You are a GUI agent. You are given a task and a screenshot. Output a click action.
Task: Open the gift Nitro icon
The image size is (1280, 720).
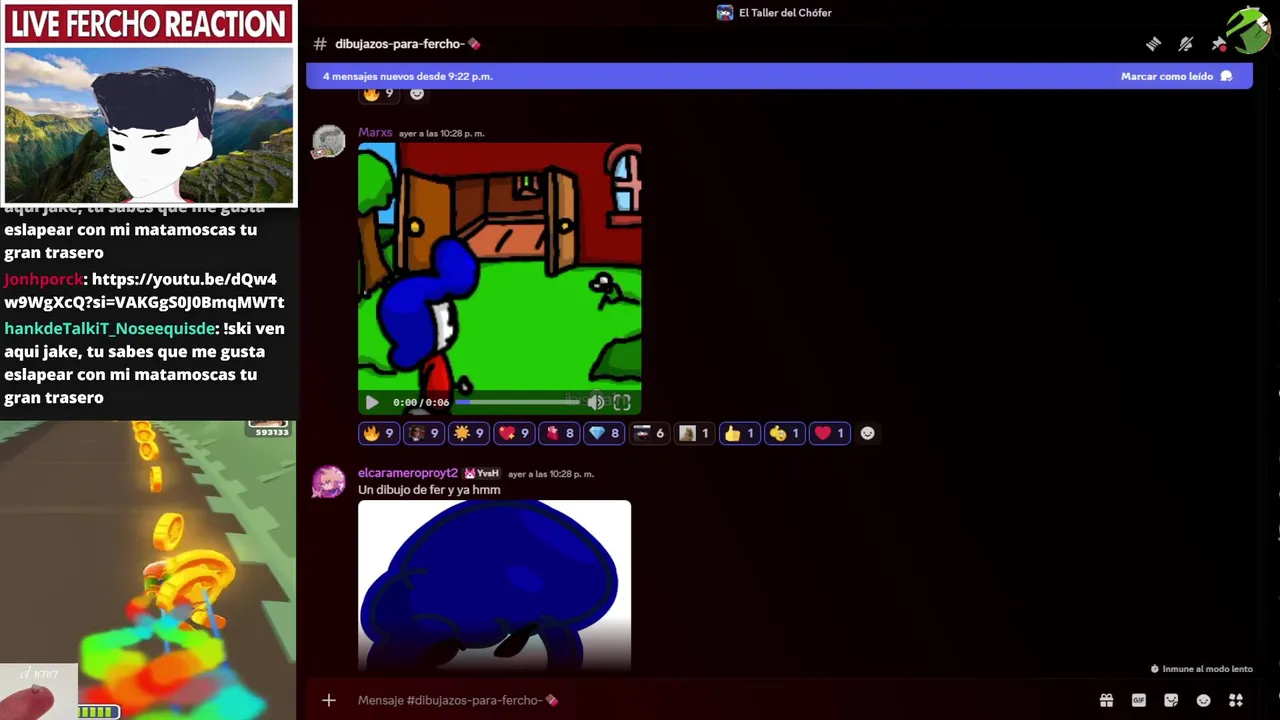1106,700
